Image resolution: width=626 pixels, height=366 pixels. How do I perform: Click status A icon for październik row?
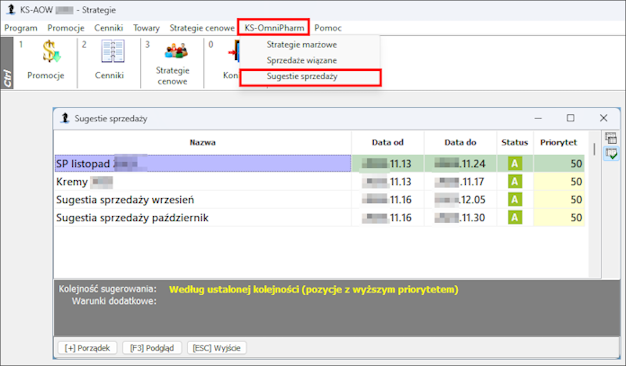(515, 218)
